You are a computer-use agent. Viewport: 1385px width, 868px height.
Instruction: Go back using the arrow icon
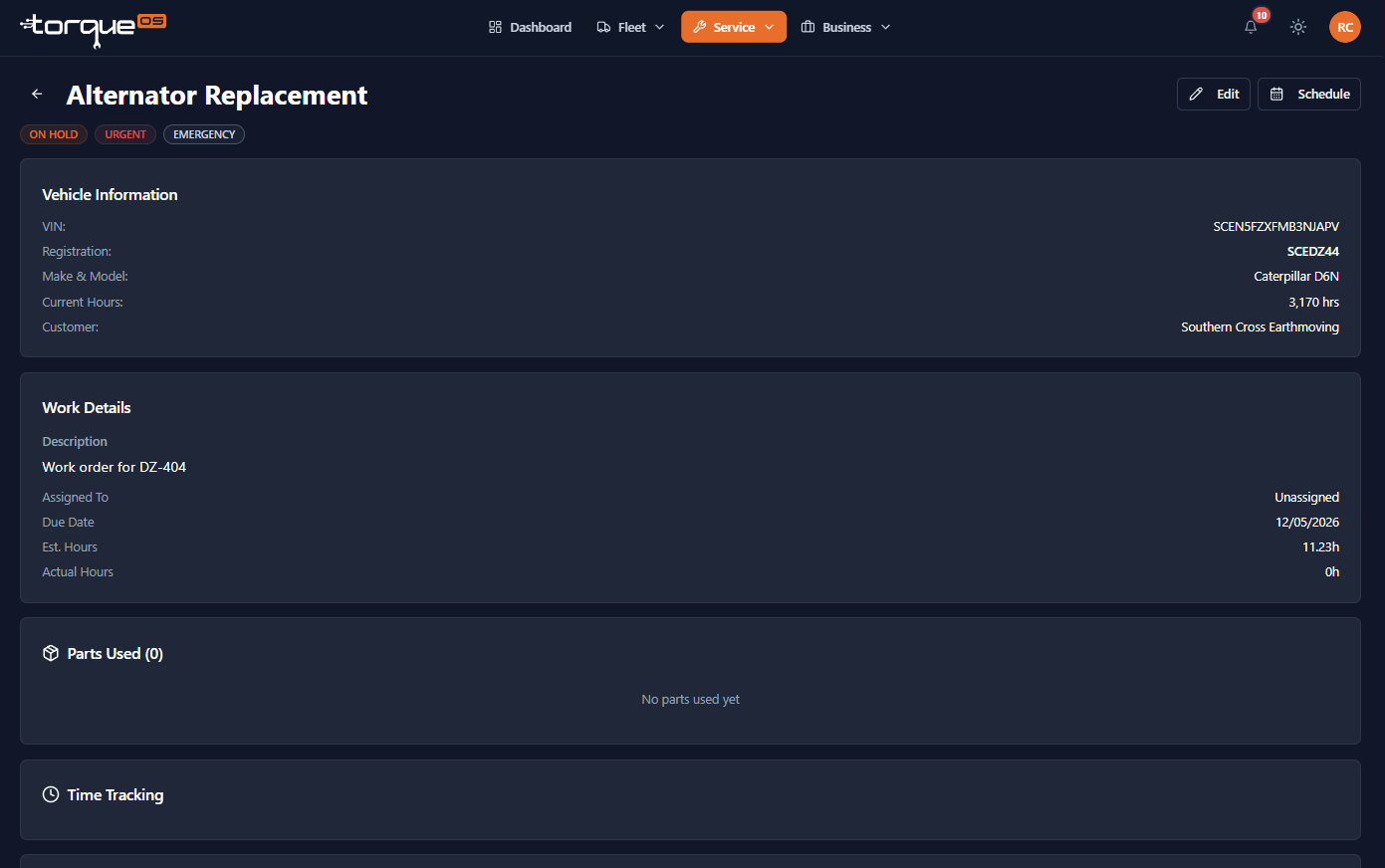point(37,94)
